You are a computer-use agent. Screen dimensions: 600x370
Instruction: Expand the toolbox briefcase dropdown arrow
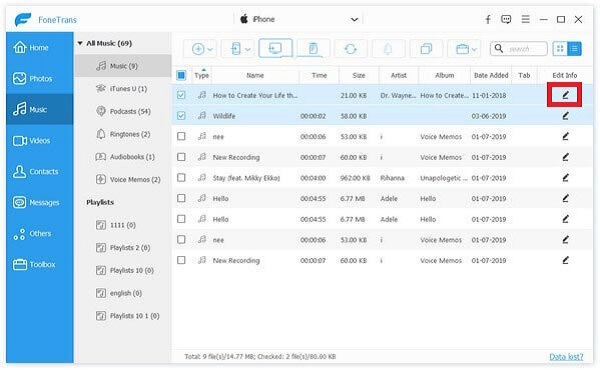click(474, 49)
